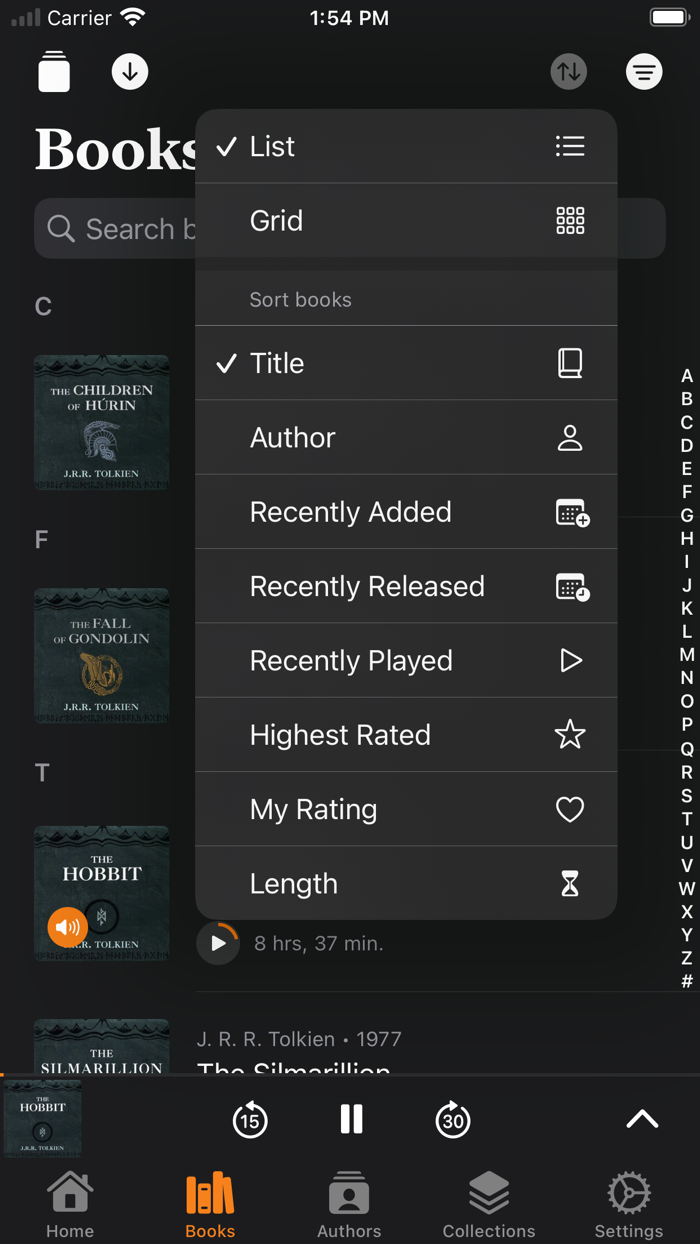Sort books by Title
700x1244 pixels.
[x=406, y=363]
